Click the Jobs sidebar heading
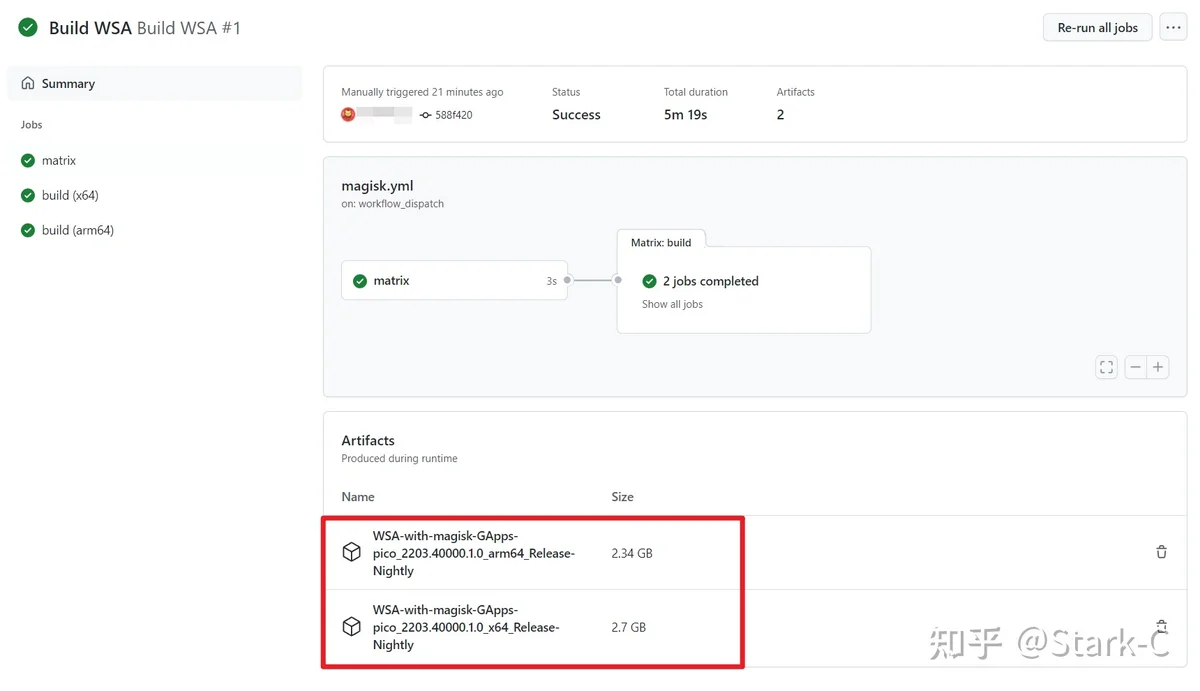Image resolution: width=1200 pixels, height=691 pixels. pos(31,125)
